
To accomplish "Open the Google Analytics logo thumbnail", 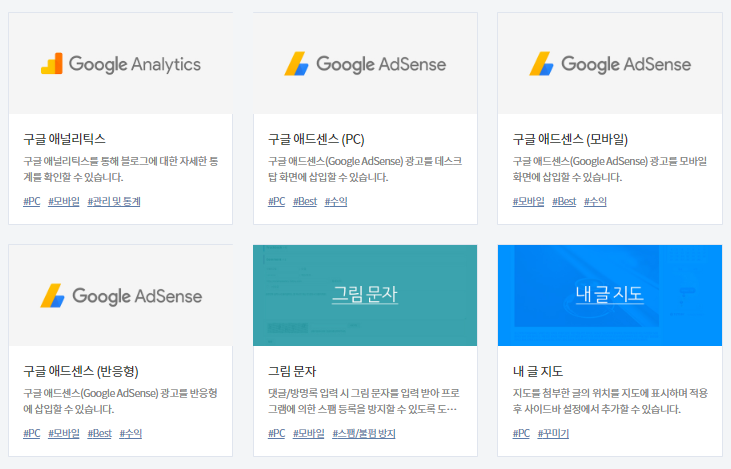I will (x=121, y=63).
